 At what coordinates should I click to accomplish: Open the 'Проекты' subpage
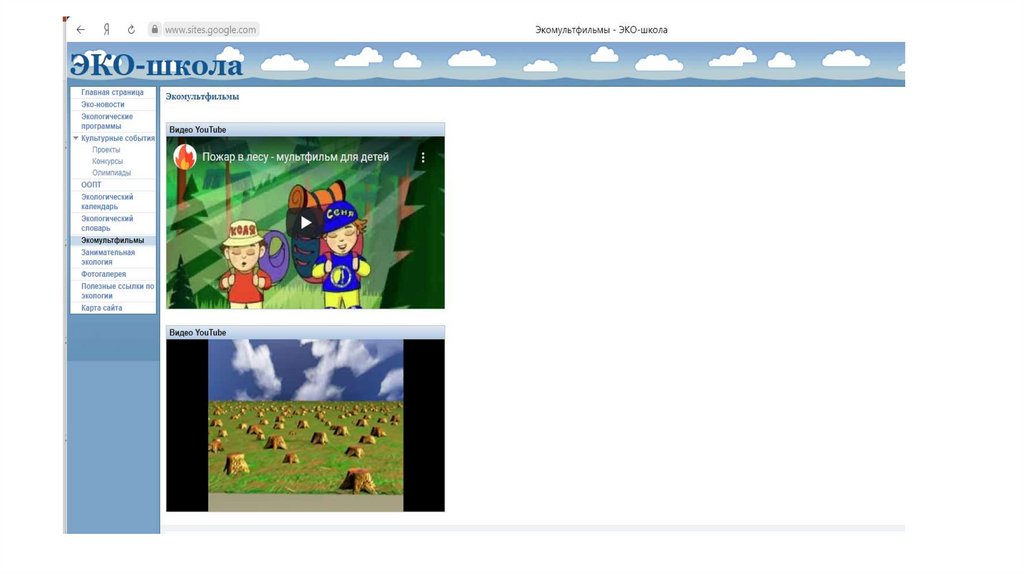106,150
